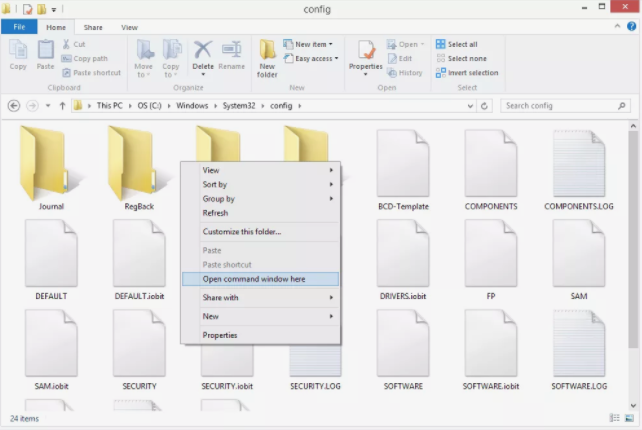Viewport: 642px width, 430px height.
Task: Switch to details view icon in status bar
Action: pyautogui.click(x=615, y=418)
